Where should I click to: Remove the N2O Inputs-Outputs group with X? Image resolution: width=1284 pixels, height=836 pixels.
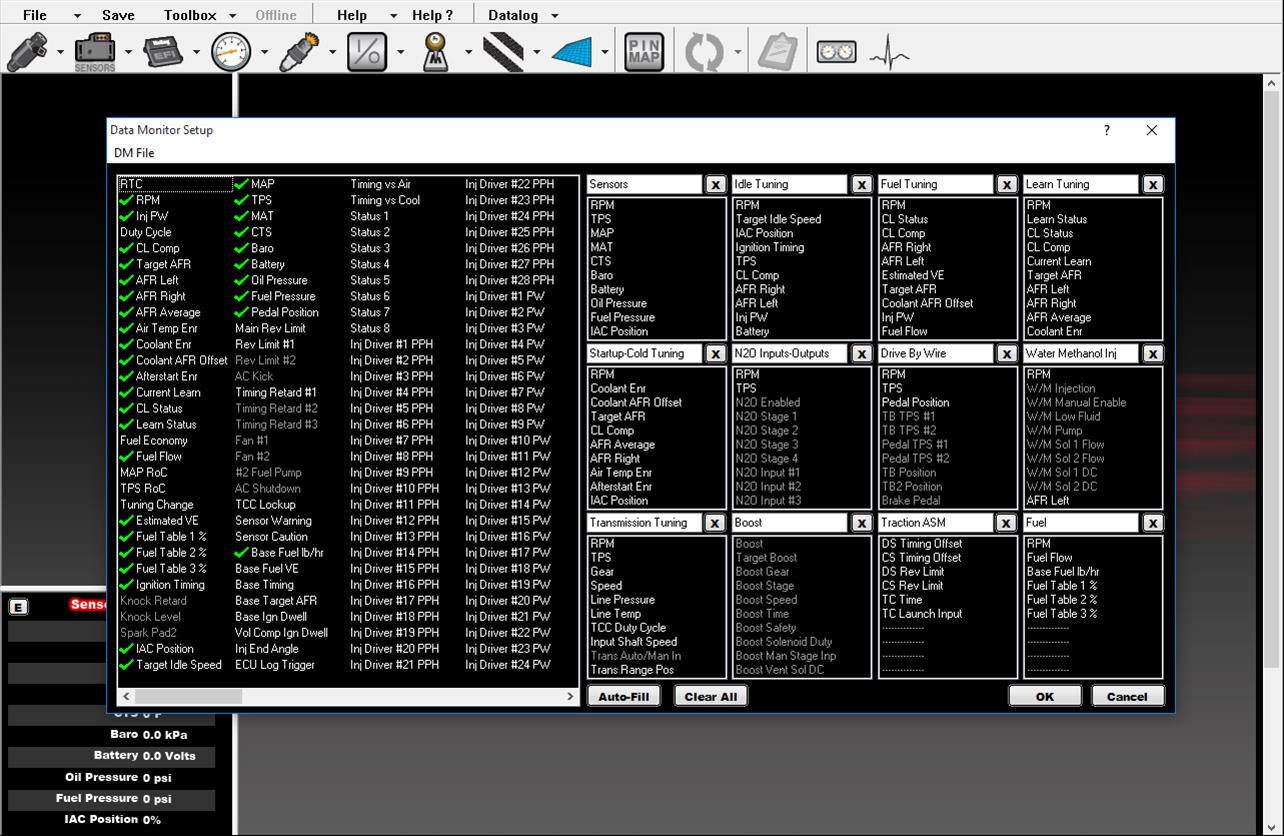(861, 354)
